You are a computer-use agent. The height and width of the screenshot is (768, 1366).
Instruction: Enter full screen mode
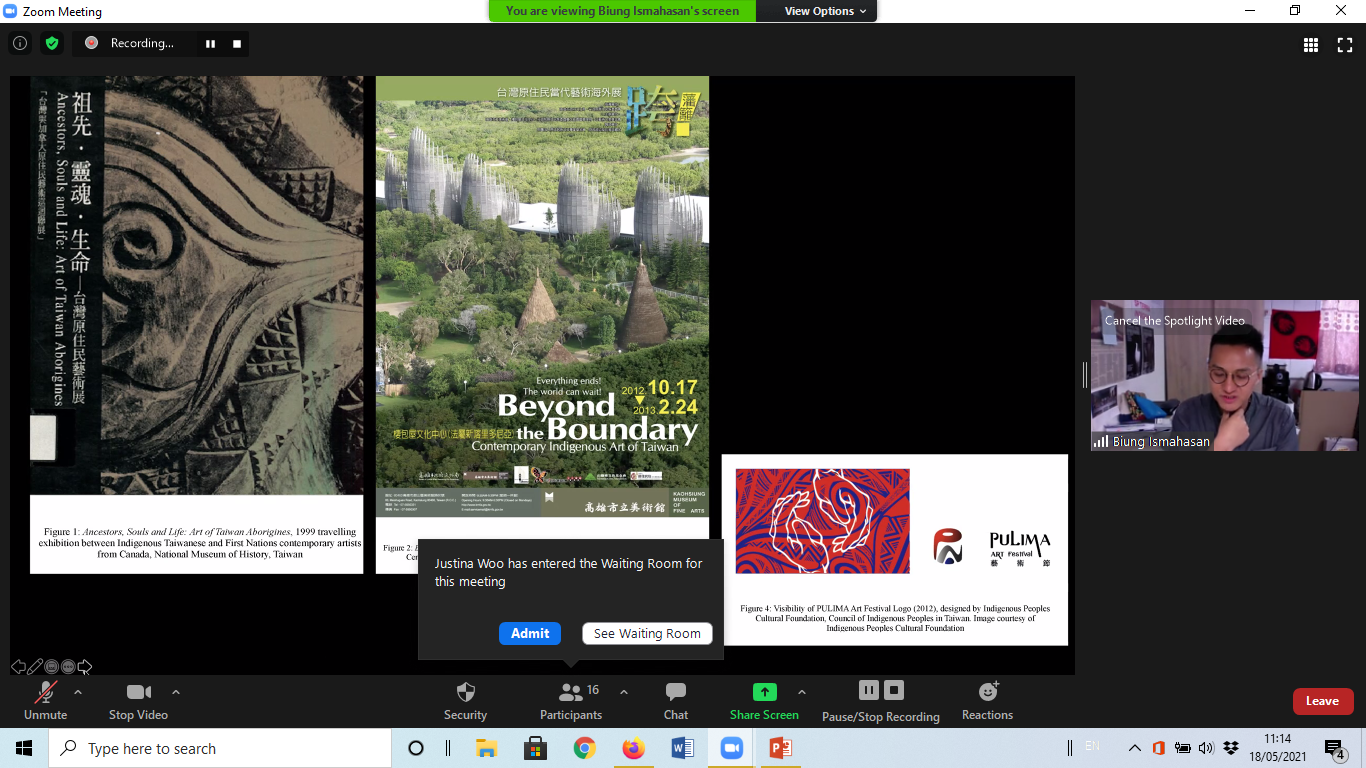pyautogui.click(x=1344, y=45)
